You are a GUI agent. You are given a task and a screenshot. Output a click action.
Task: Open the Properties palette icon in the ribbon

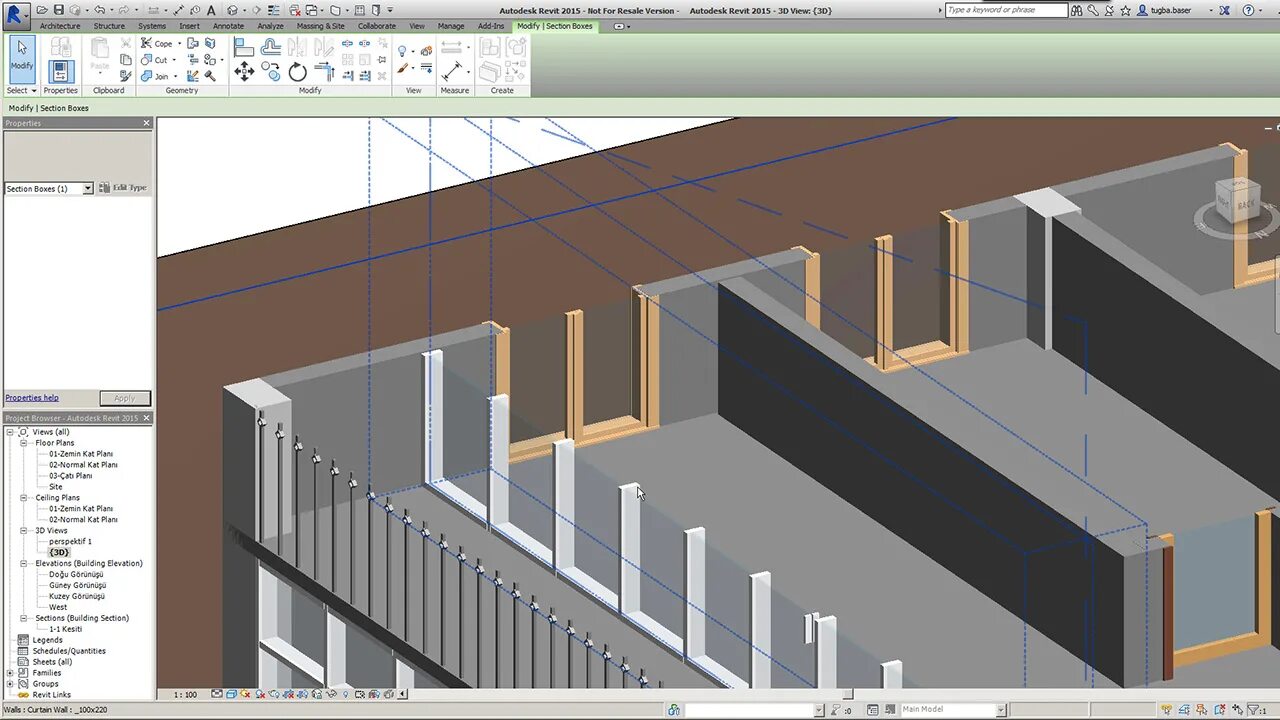click(x=61, y=71)
